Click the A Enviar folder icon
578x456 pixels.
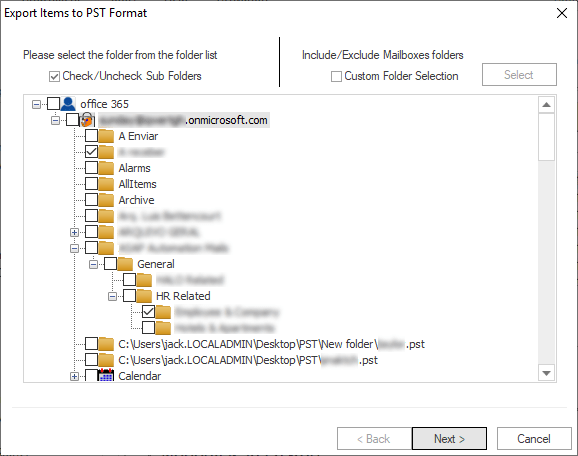point(106,136)
